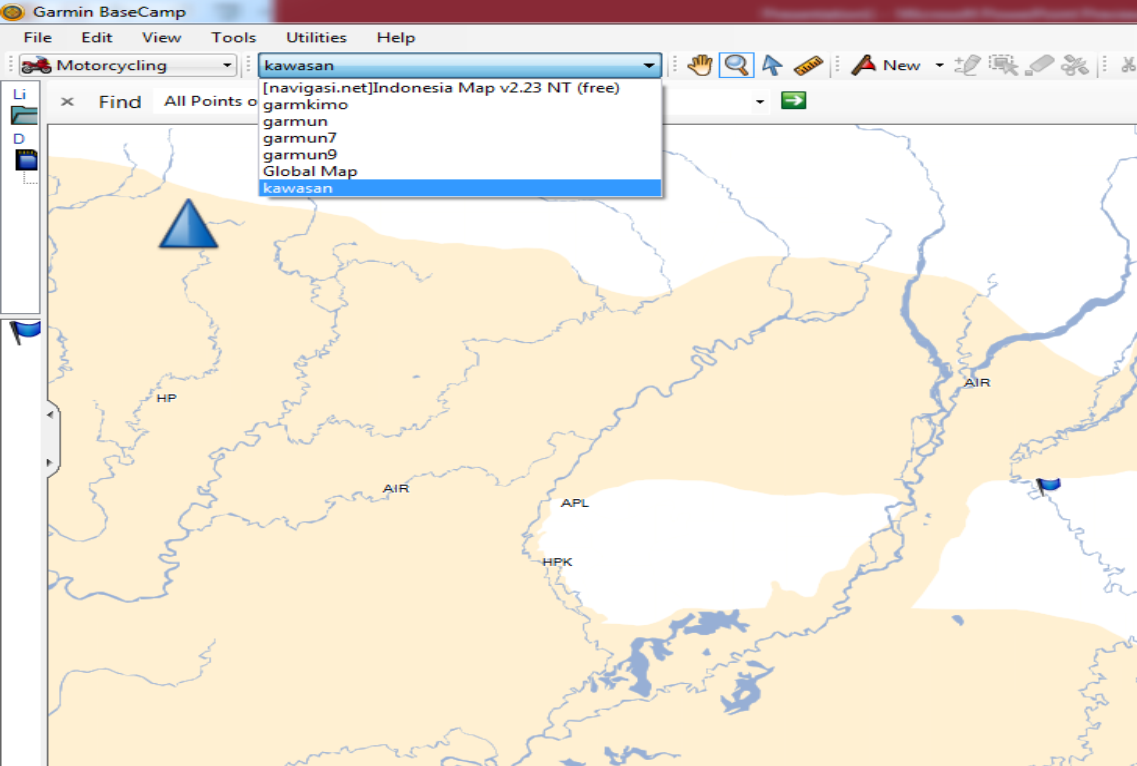
Task: Open the File menu
Action: coord(38,38)
